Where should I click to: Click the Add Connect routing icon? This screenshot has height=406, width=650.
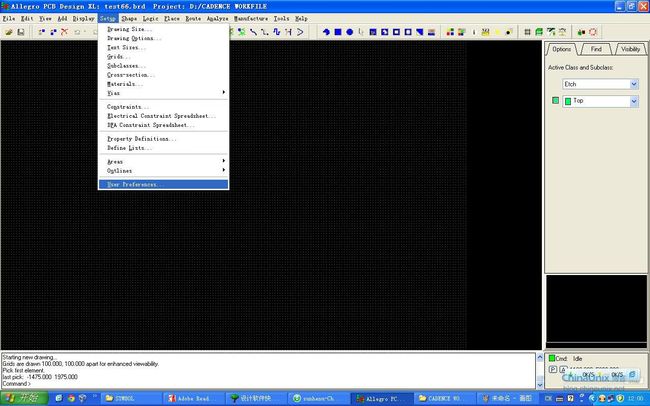coord(253,32)
